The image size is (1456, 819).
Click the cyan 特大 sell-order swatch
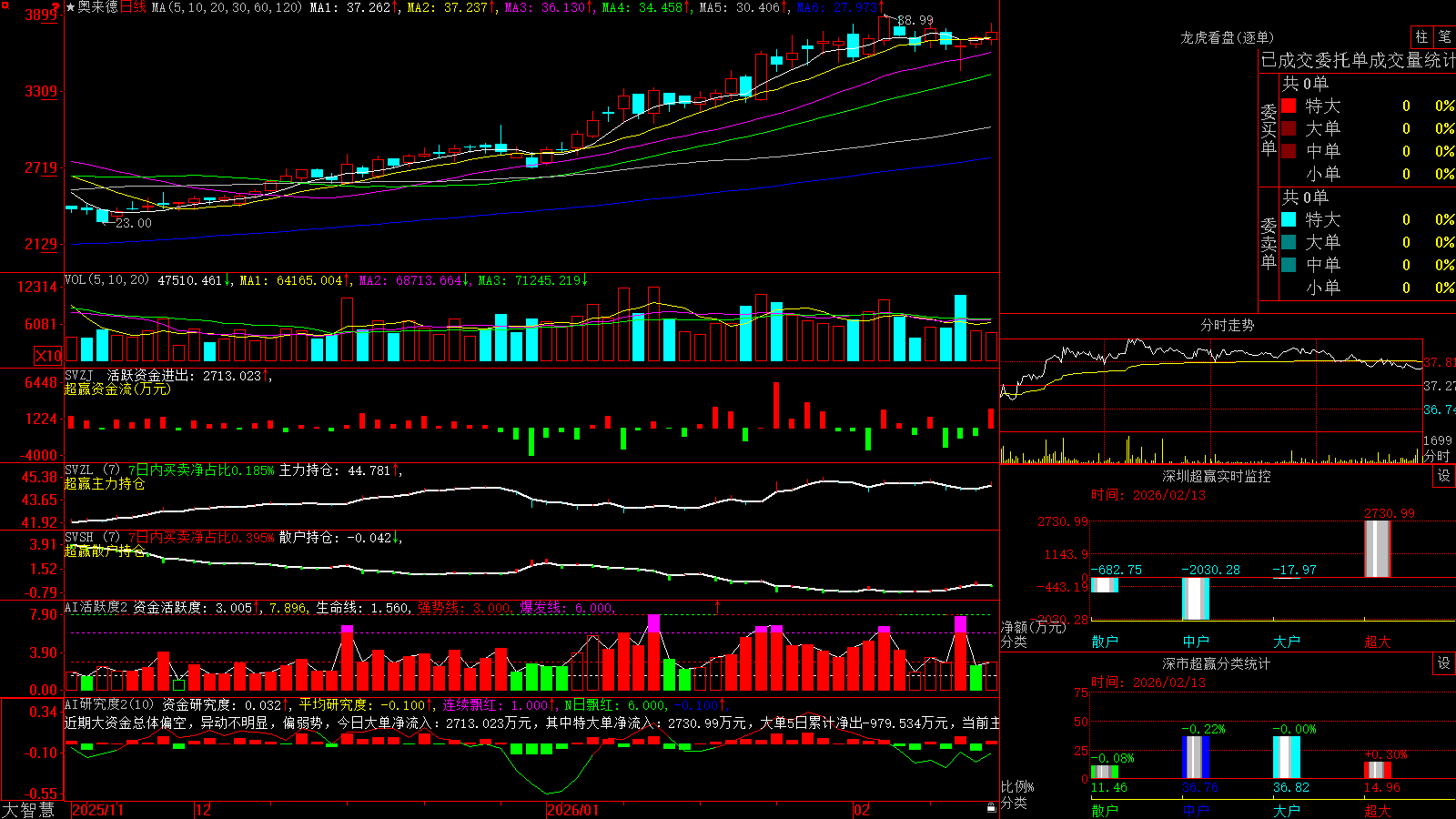click(1289, 219)
